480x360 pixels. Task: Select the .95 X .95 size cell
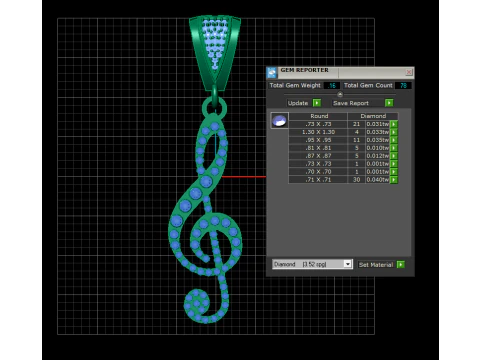pyautogui.click(x=318, y=140)
